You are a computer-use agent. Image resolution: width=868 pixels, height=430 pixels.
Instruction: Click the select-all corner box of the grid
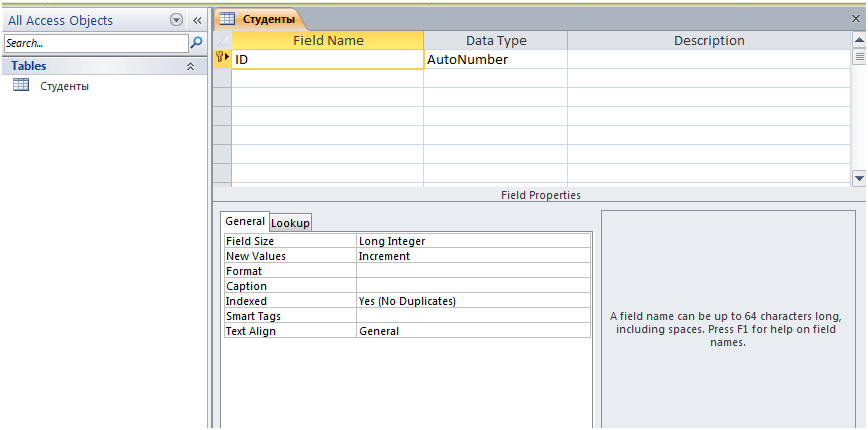click(x=222, y=40)
